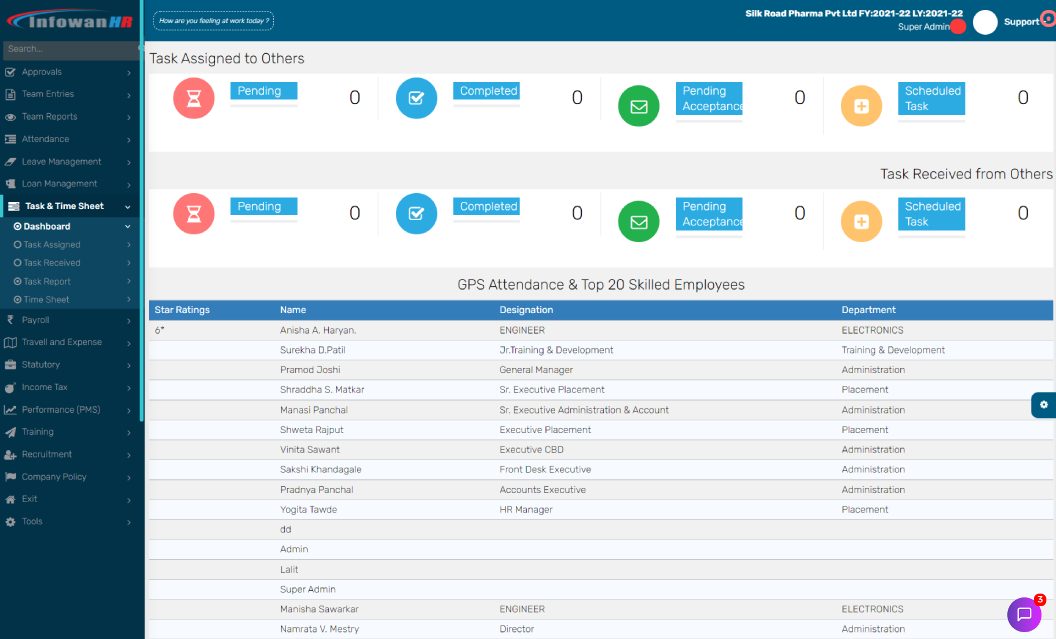The height and width of the screenshot is (639, 1056).
Task: Expand the Leave Management menu
Action: click(61, 162)
